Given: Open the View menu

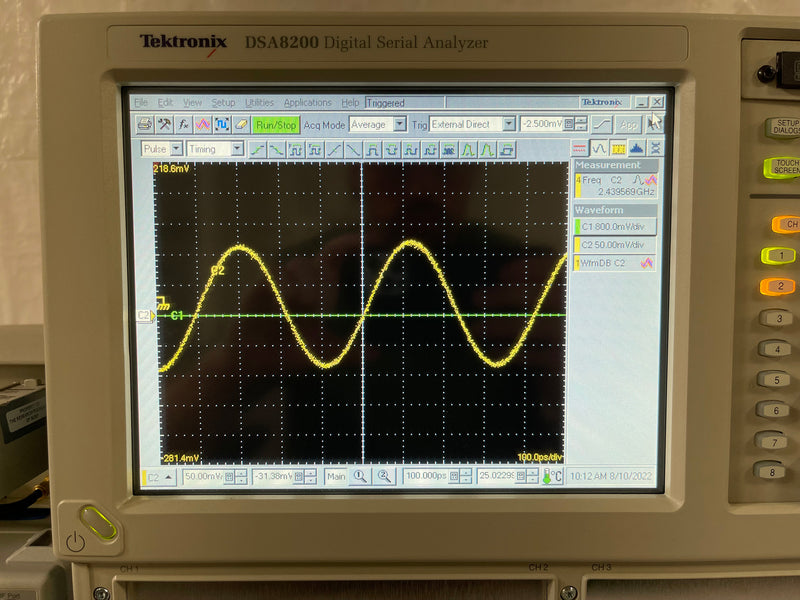Looking at the screenshot, I should coord(192,103).
